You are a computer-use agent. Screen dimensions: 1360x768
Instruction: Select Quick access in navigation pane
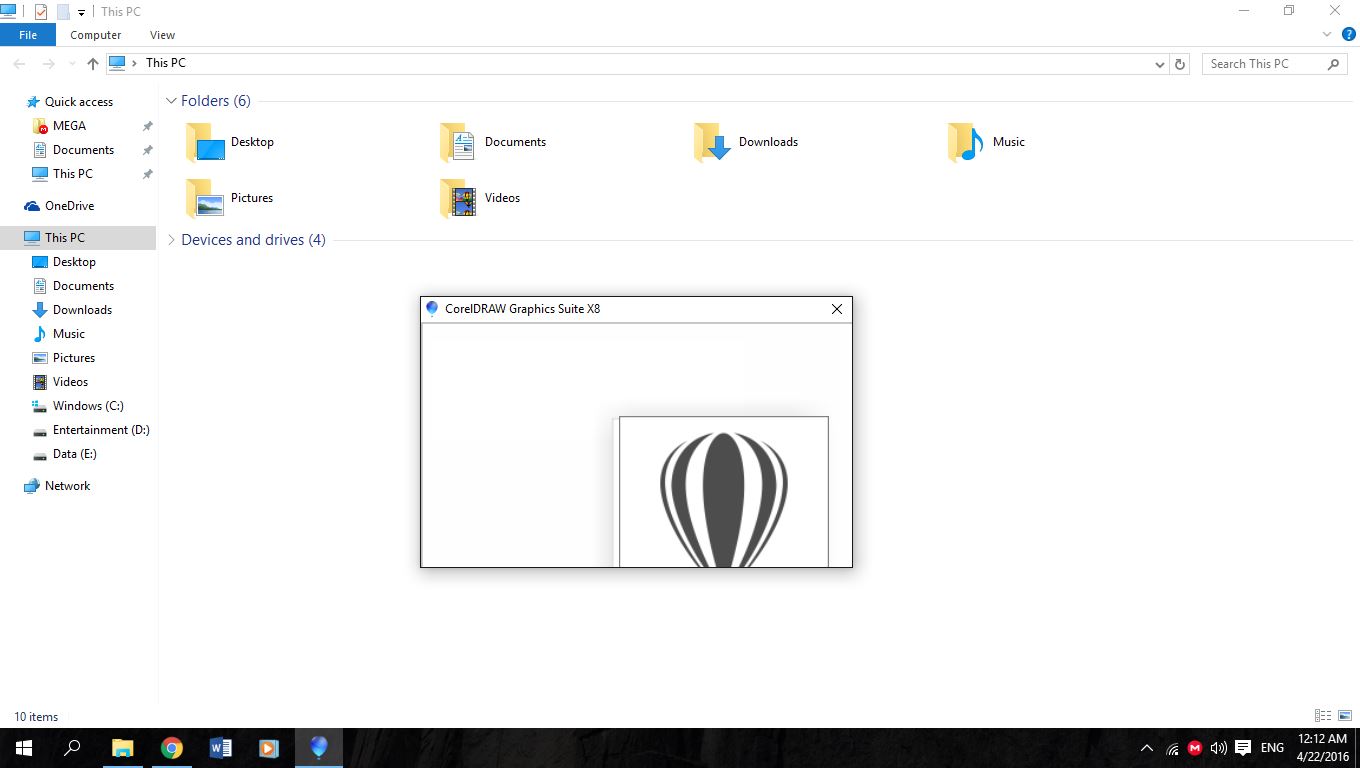coord(79,102)
